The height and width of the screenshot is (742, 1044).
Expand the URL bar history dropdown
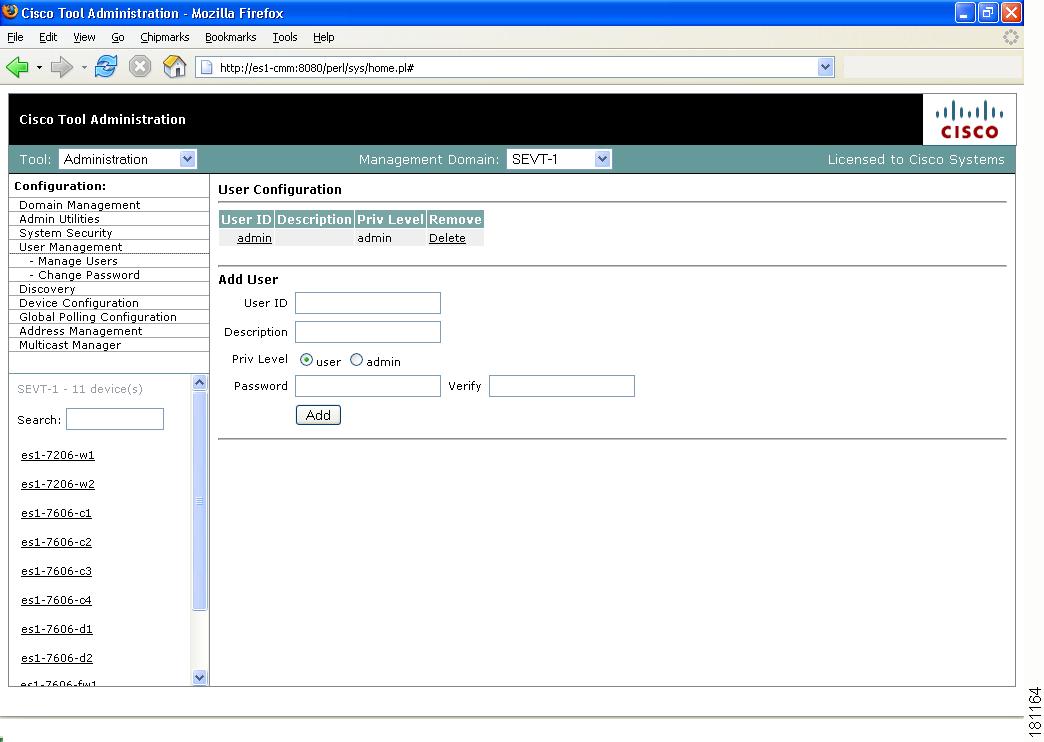point(826,67)
